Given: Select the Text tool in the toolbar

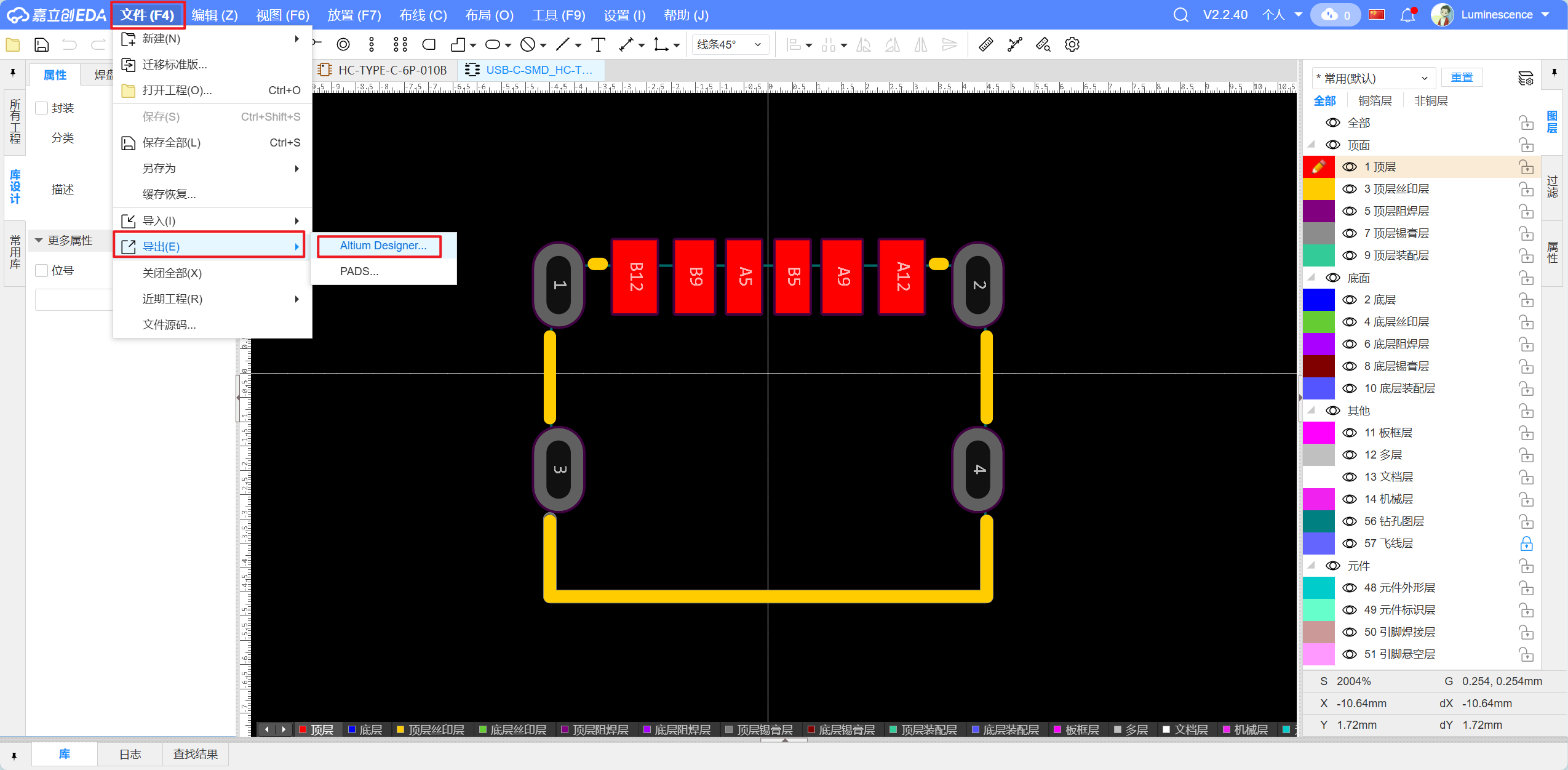Looking at the screenshot, I should [x=597, y=44].
